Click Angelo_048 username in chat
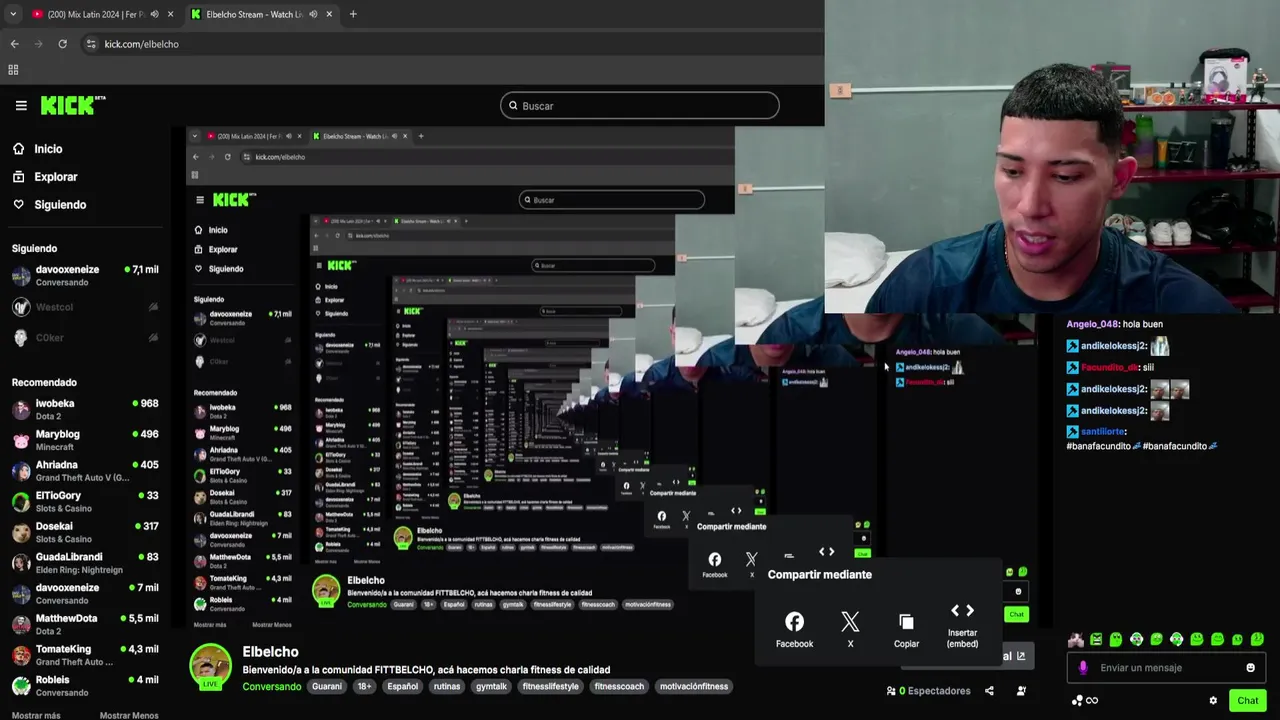 click(1092, 324)
